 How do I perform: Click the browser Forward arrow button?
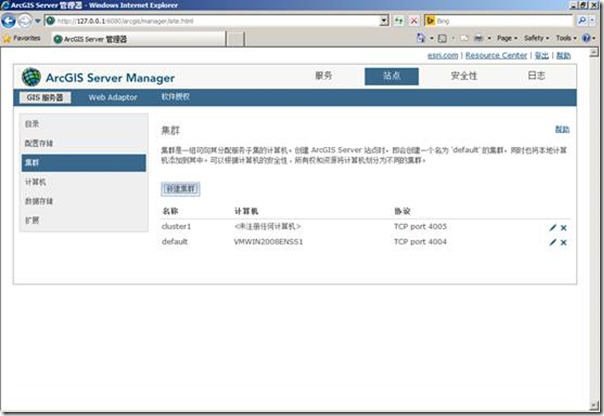click(25, 21)
